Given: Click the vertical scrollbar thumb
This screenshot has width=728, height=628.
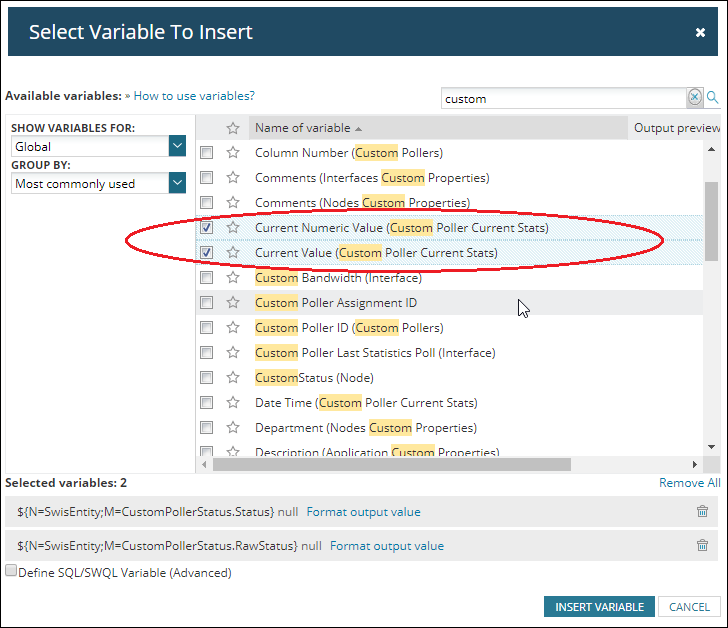Looking at the screenshot, I should point(711,221).
